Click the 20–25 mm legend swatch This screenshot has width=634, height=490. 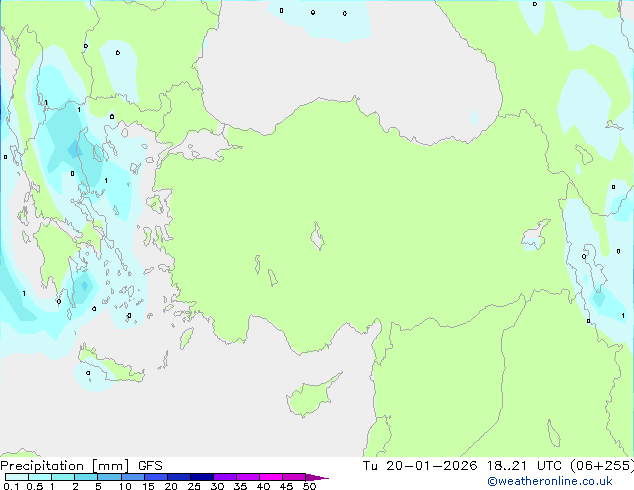178,477
